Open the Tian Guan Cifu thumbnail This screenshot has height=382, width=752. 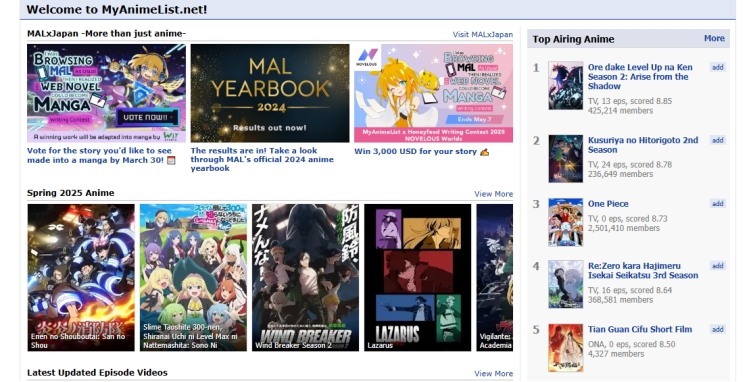coord(566,348)
